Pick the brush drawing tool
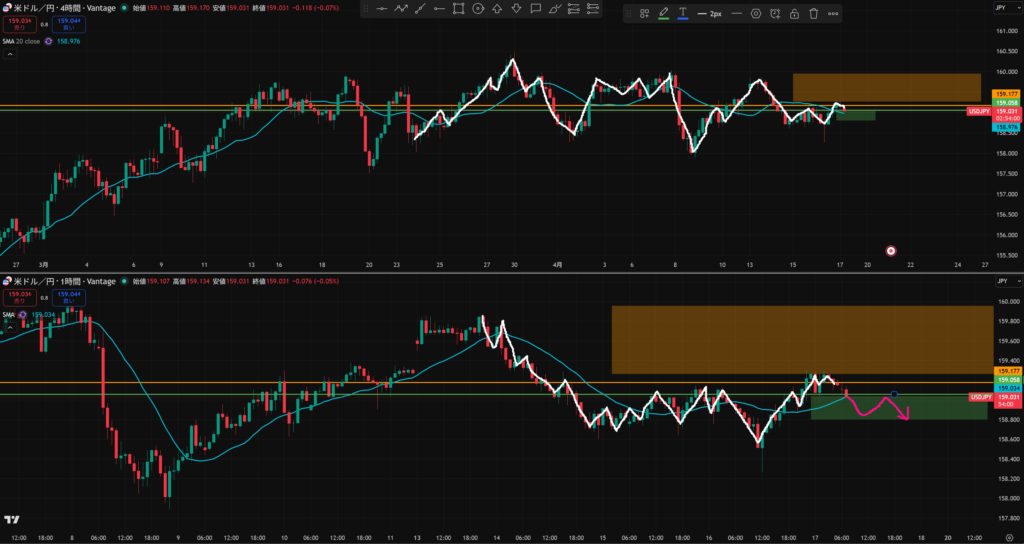The image size is (1024, 544). click(555, 10)
